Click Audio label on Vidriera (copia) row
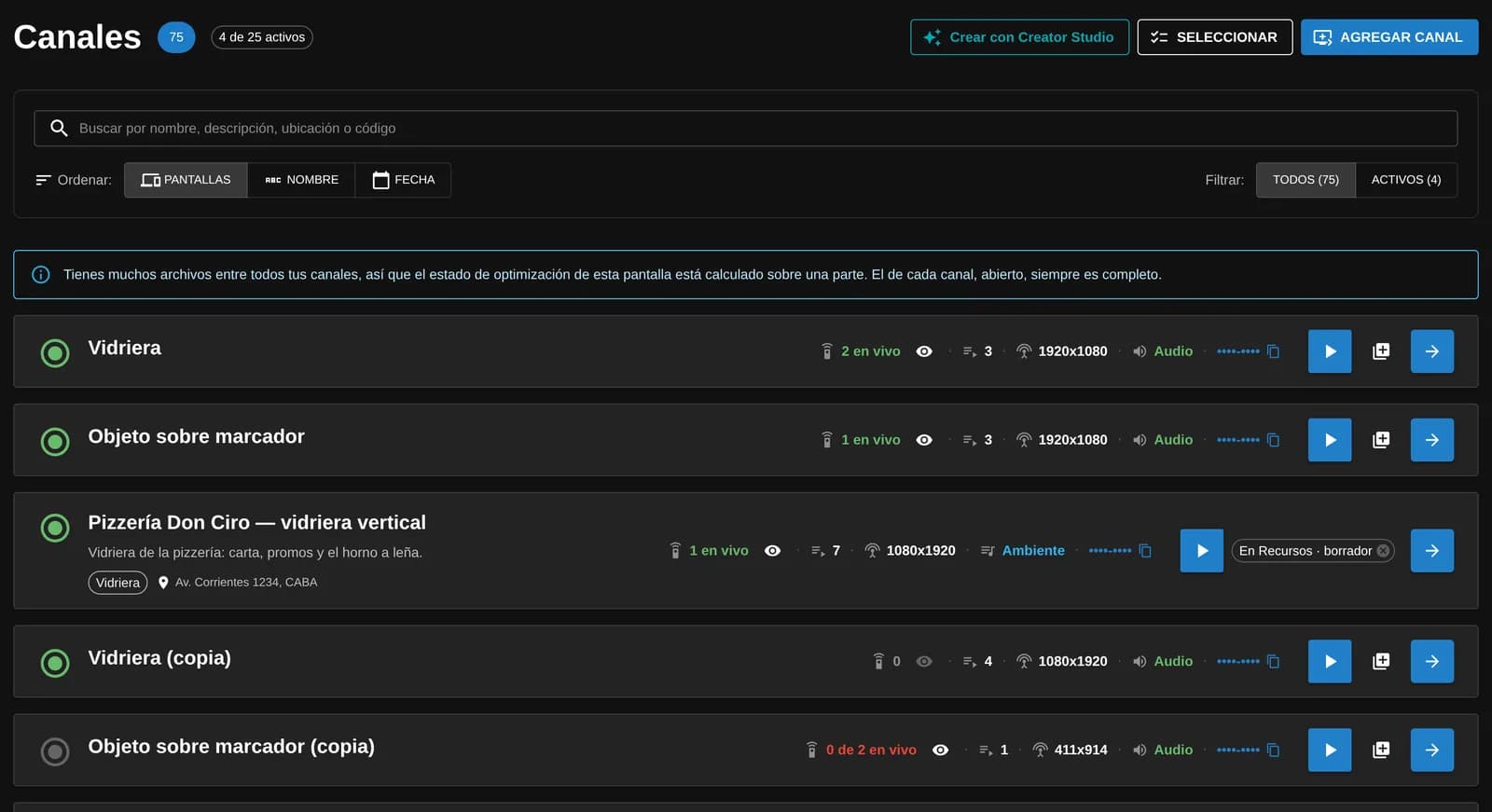The height and width of the screenshot is (812, 1492). tap(1173, 661)
